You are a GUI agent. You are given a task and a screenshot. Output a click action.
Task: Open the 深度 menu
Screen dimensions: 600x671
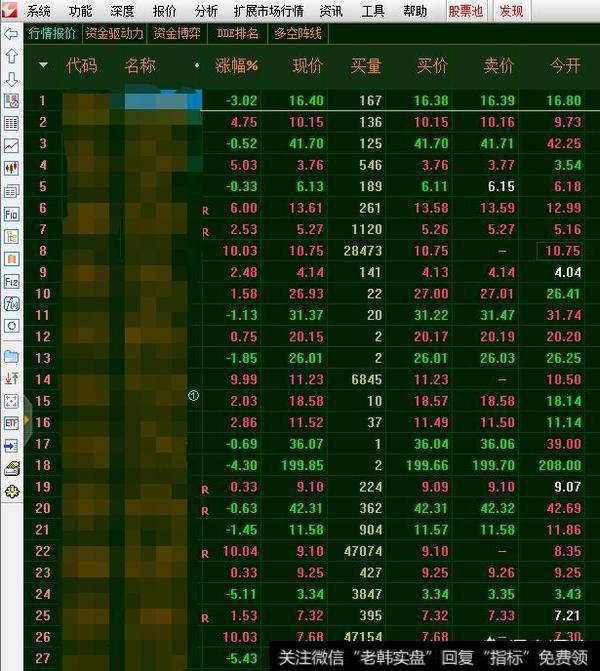point(122,11)
